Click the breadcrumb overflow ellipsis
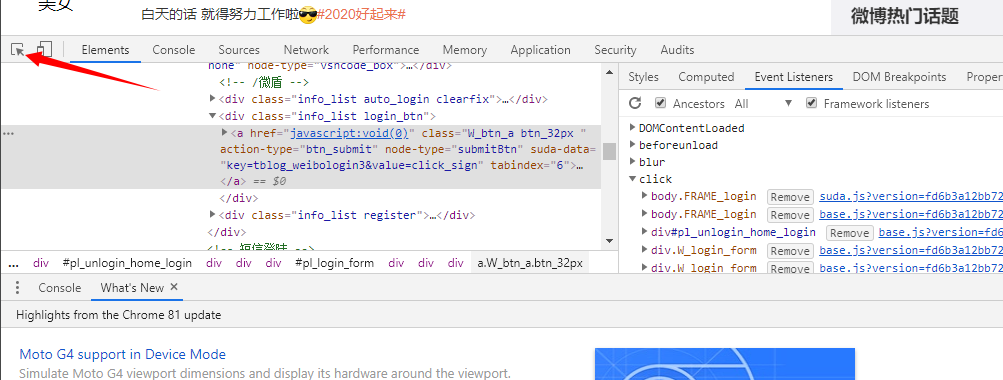Screen dimensions: 1003x380 tap(13, 263)
